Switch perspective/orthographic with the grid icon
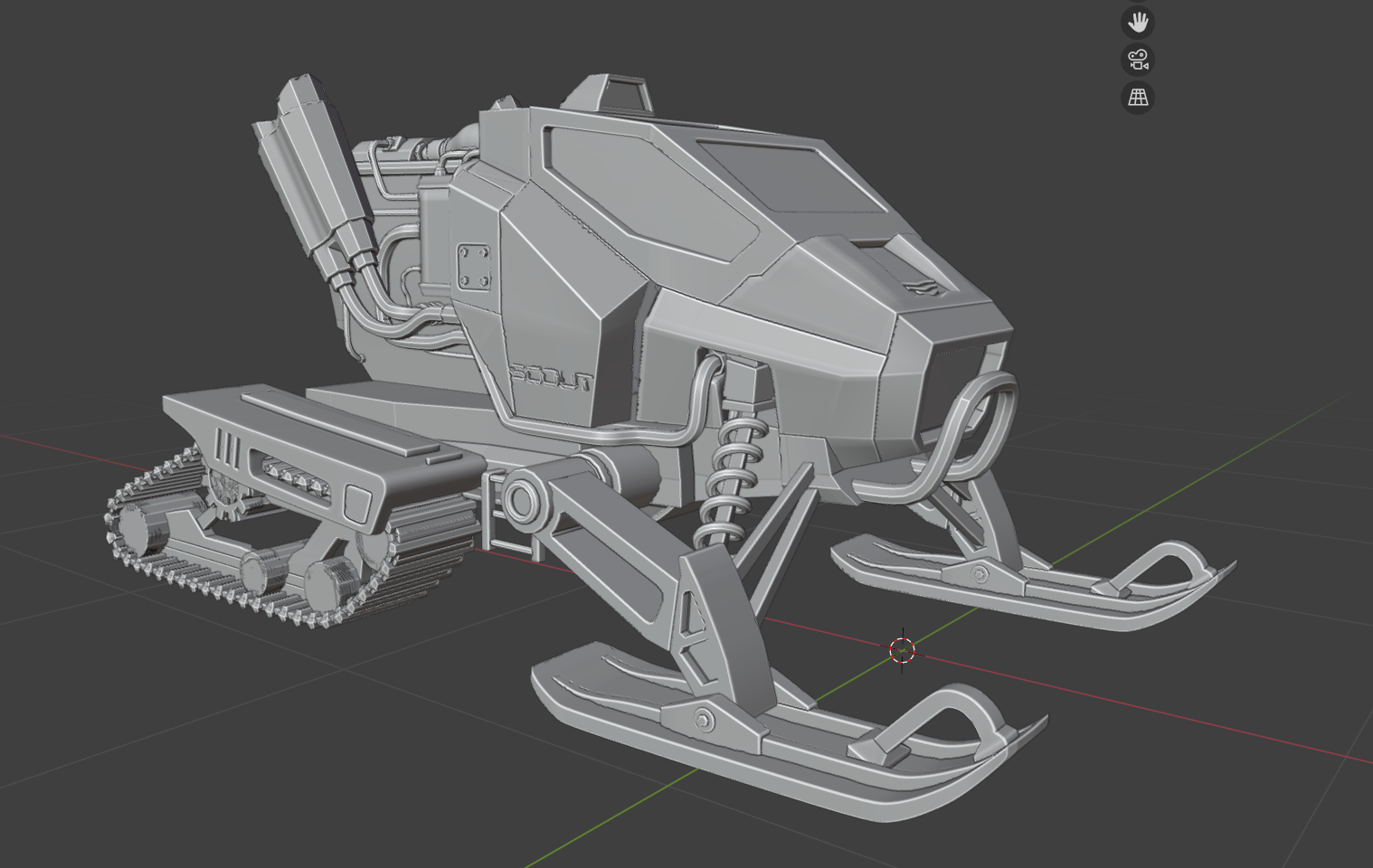1373x868 pixels. 1138,98
